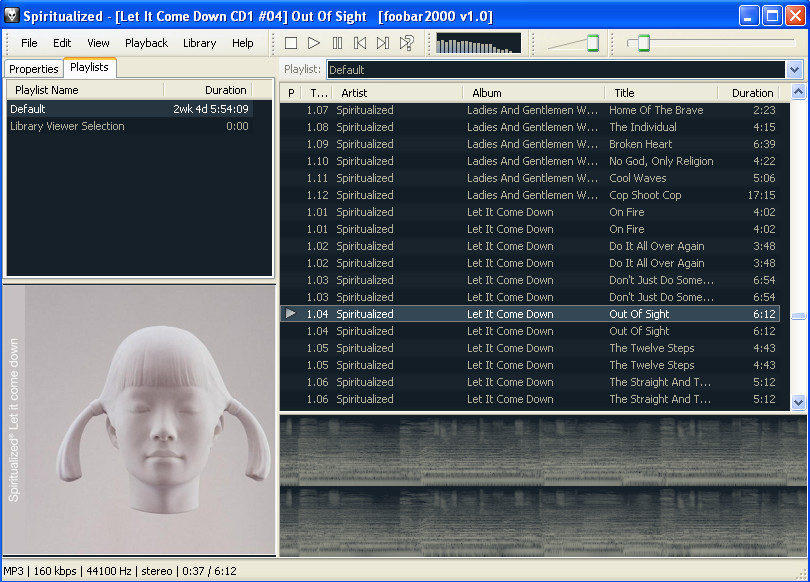Open the Playback menu
The width and height of the screenshot is (810, 582).
pyautogui.click(x=146, y=43)
